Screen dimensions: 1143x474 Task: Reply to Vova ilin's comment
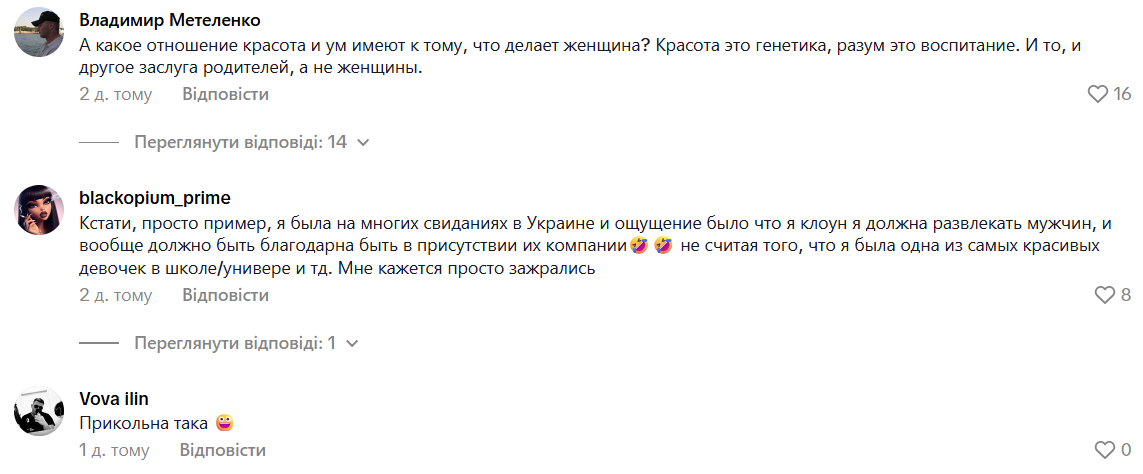(x=224, y=450)
